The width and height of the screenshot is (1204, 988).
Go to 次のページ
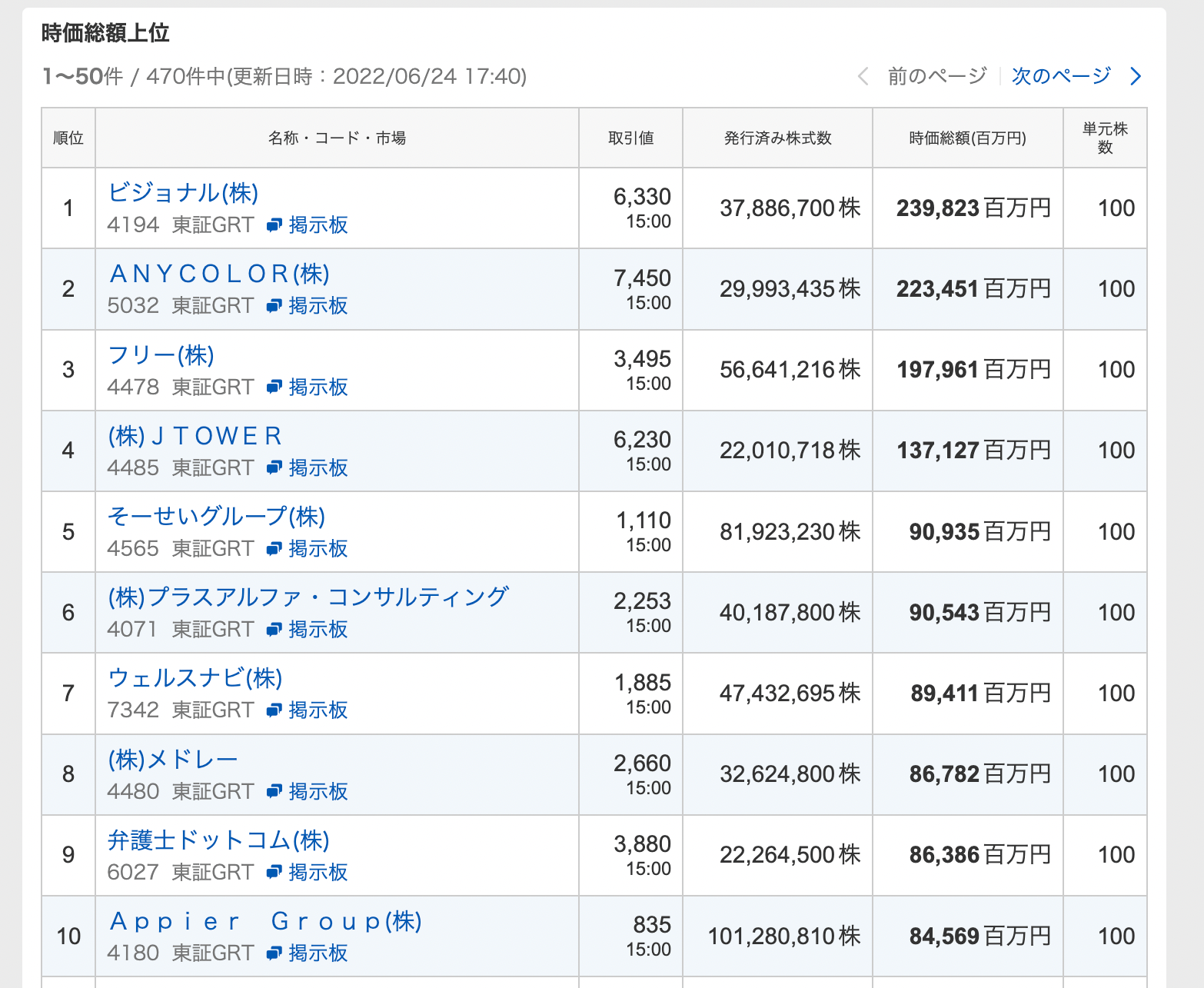point(1061,75)
